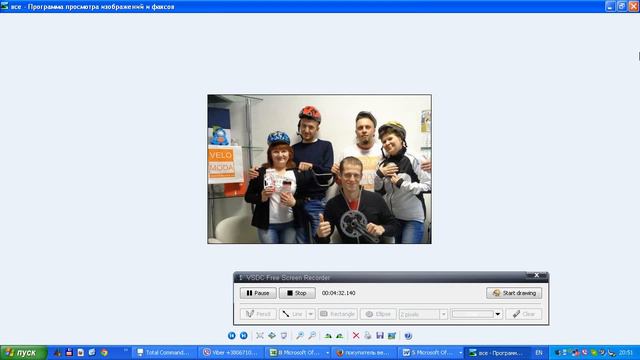Rotate image counterclockwise icon
Screen dimensions: 640x360
pyautogui.click(x=340, y=336)
